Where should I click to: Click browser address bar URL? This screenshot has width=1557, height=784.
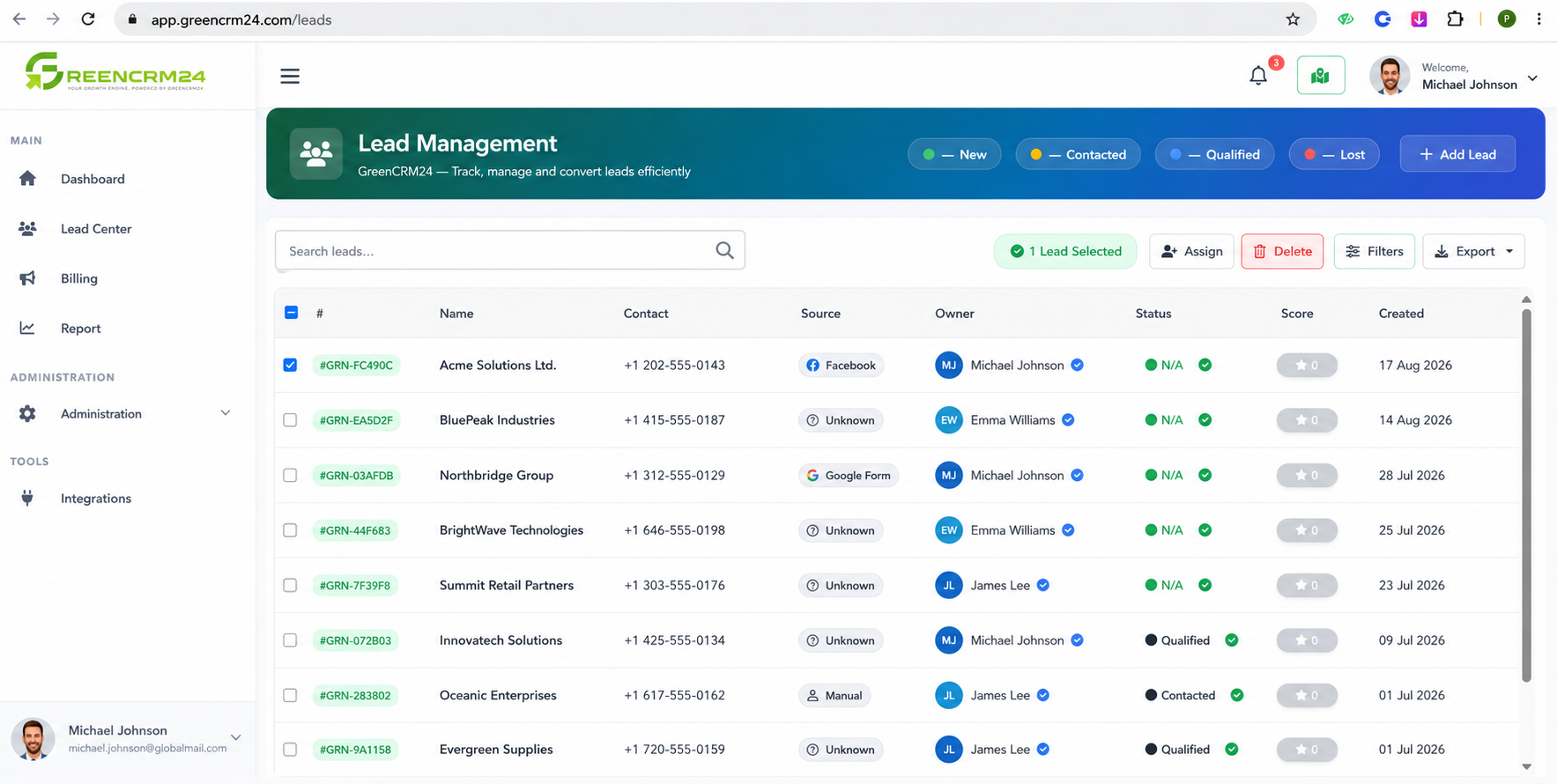point(241,19)
